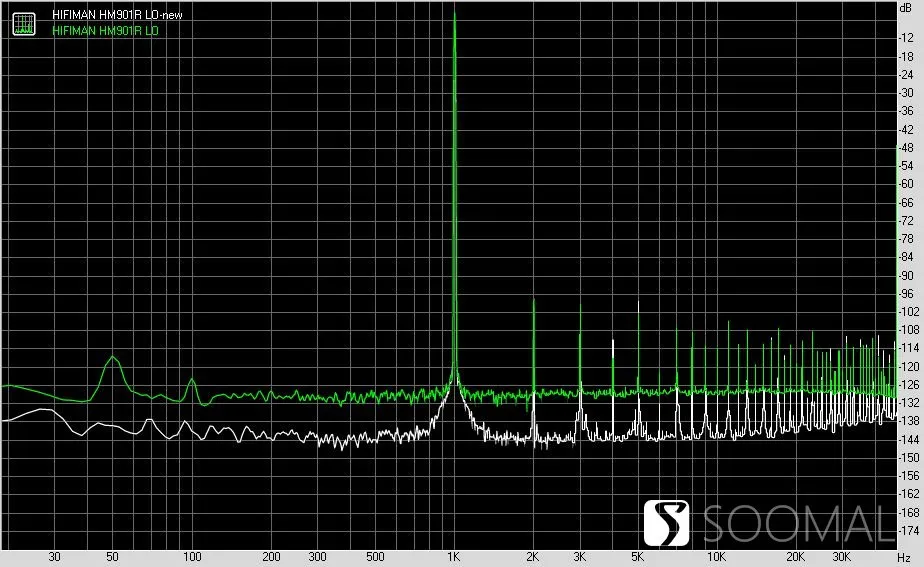Image resolution: width=924 pixels, height=567 pixels.
Task: Click the 200 frequency axis label
Action: (x=271, y=557)
